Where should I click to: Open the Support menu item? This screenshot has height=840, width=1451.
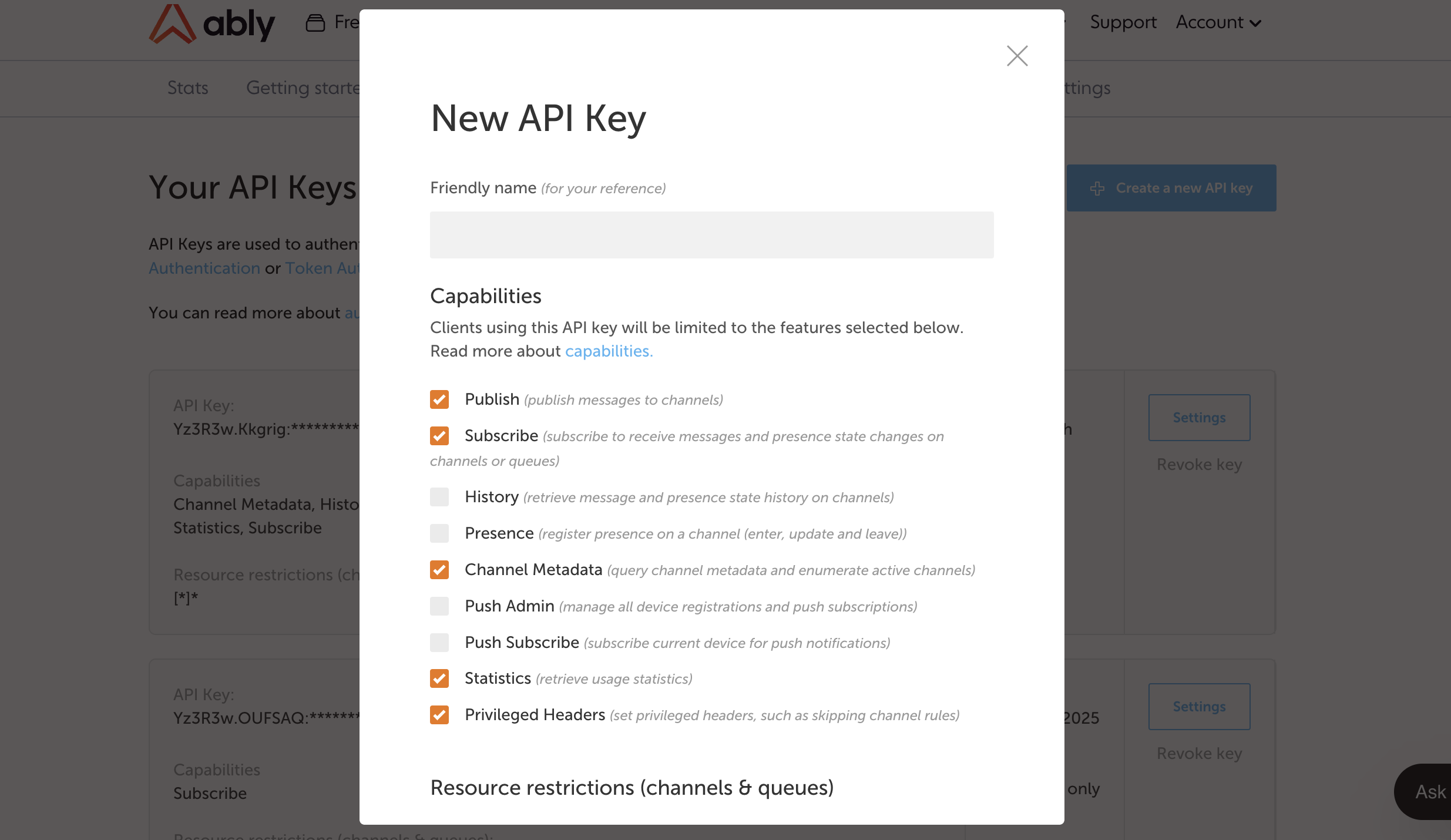click(1123, 22)
